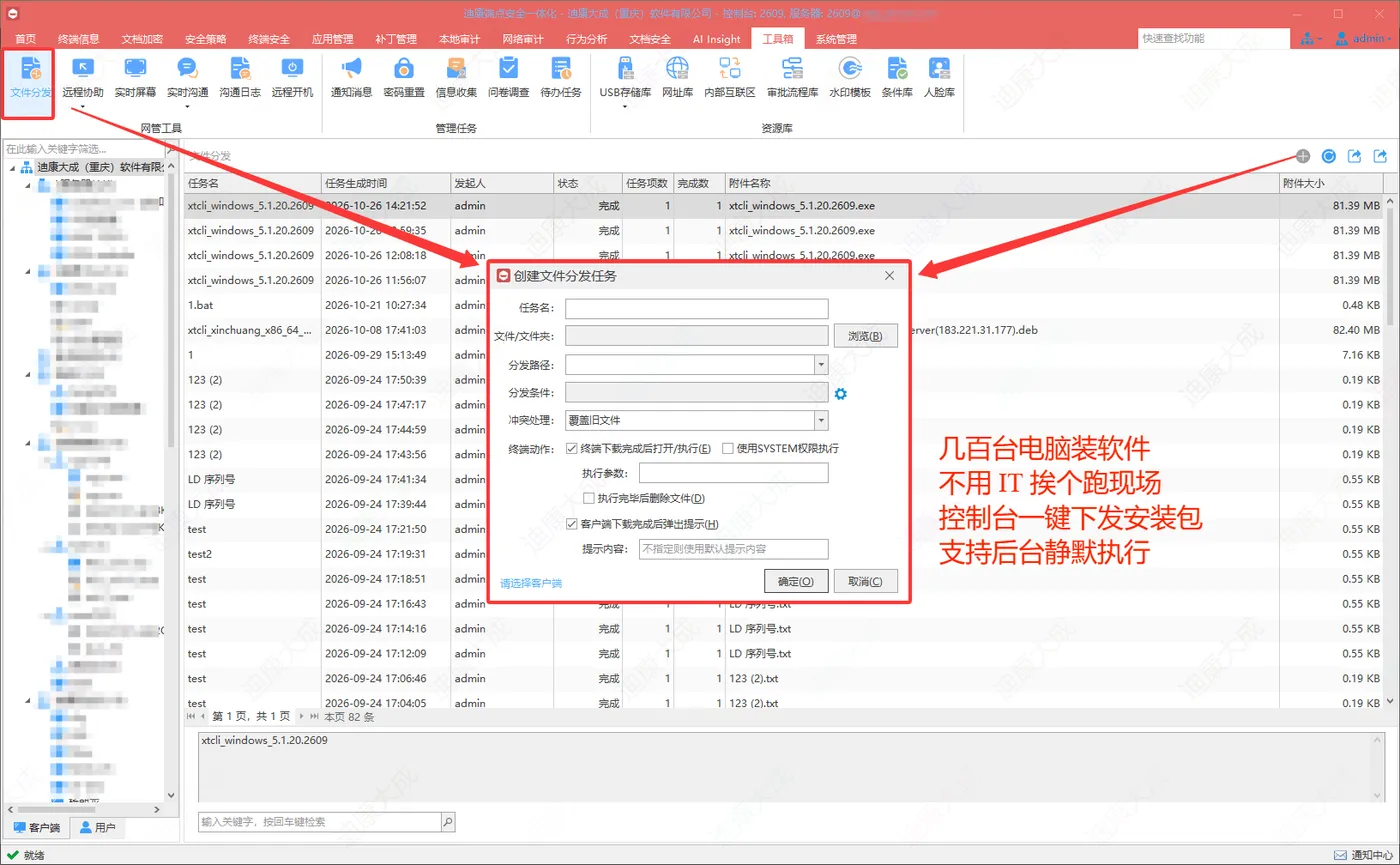Open the admin account dropdown

1362,38
